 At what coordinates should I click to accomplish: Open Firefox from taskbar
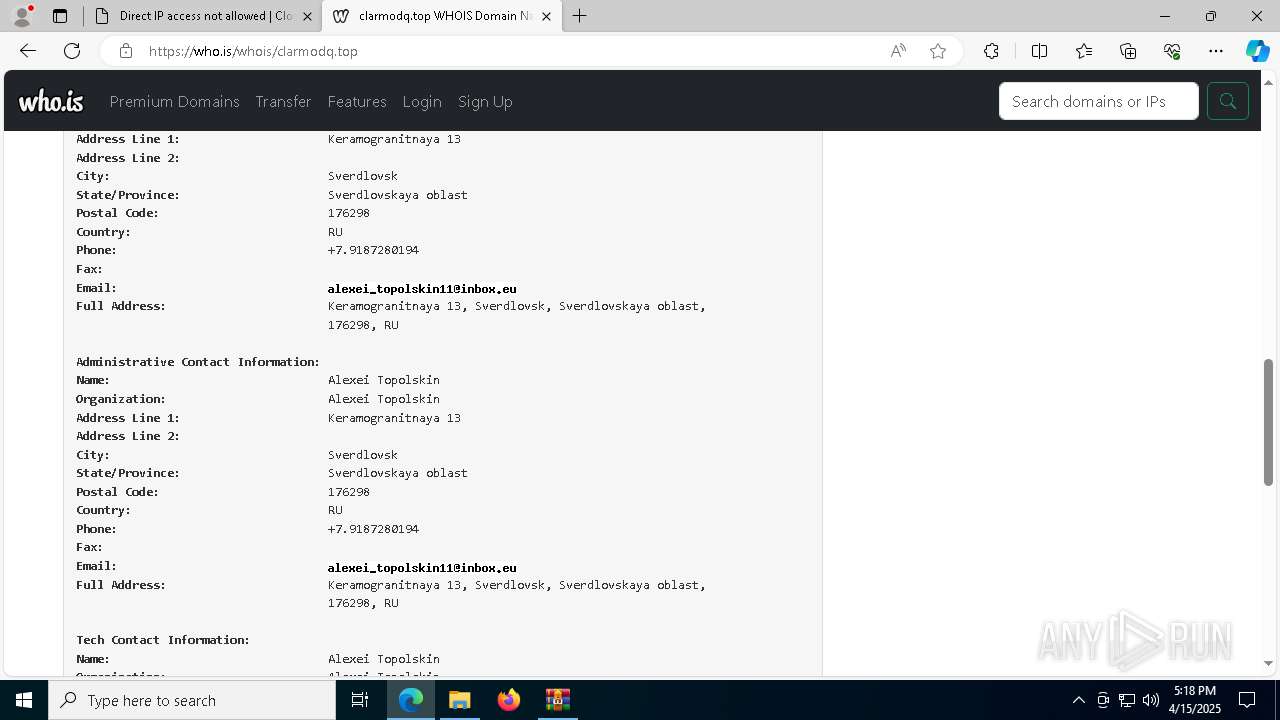click(x=508, y=700)
